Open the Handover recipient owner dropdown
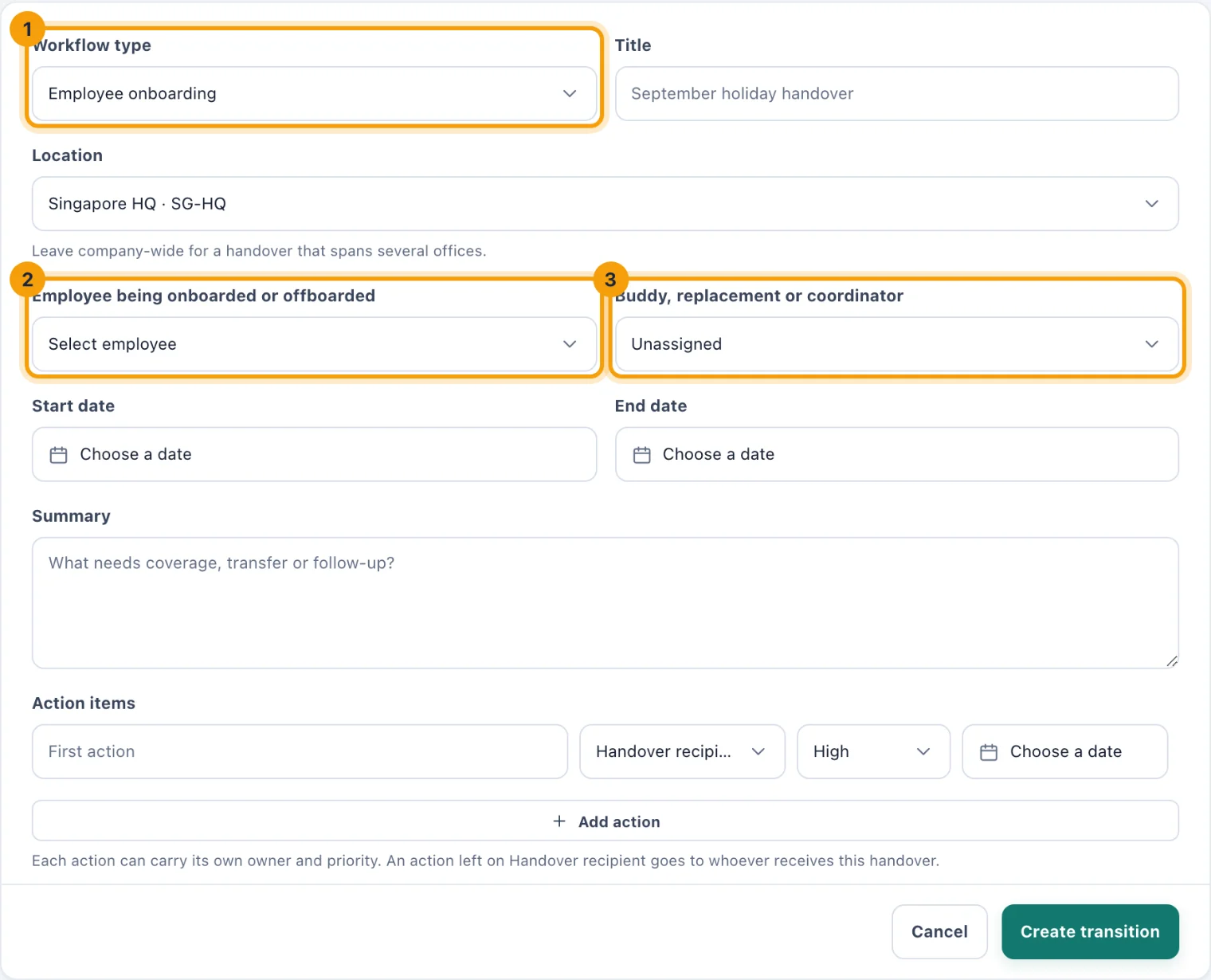This screenshot has width=1211, height=980. tap(682, 751)
